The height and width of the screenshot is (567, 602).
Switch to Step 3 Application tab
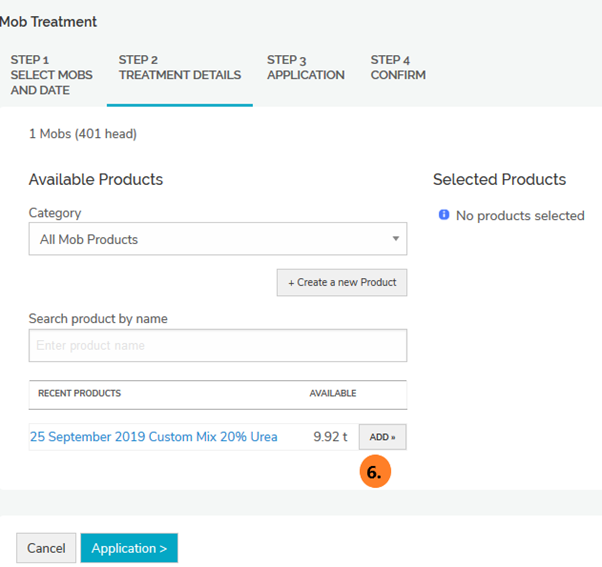point(305,68)
